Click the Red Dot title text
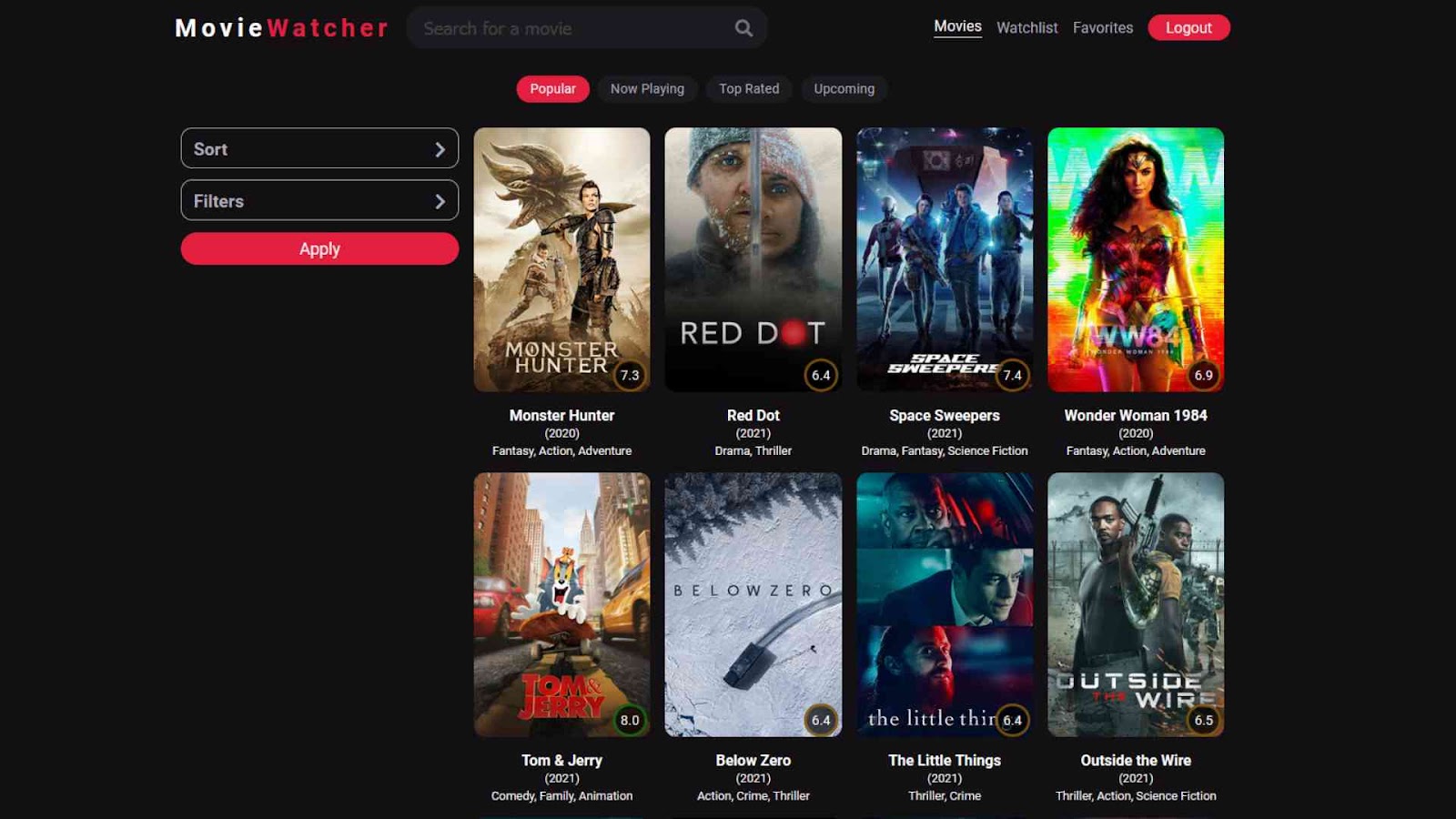This screenshot has width=1456, height=819. (753, 415)
